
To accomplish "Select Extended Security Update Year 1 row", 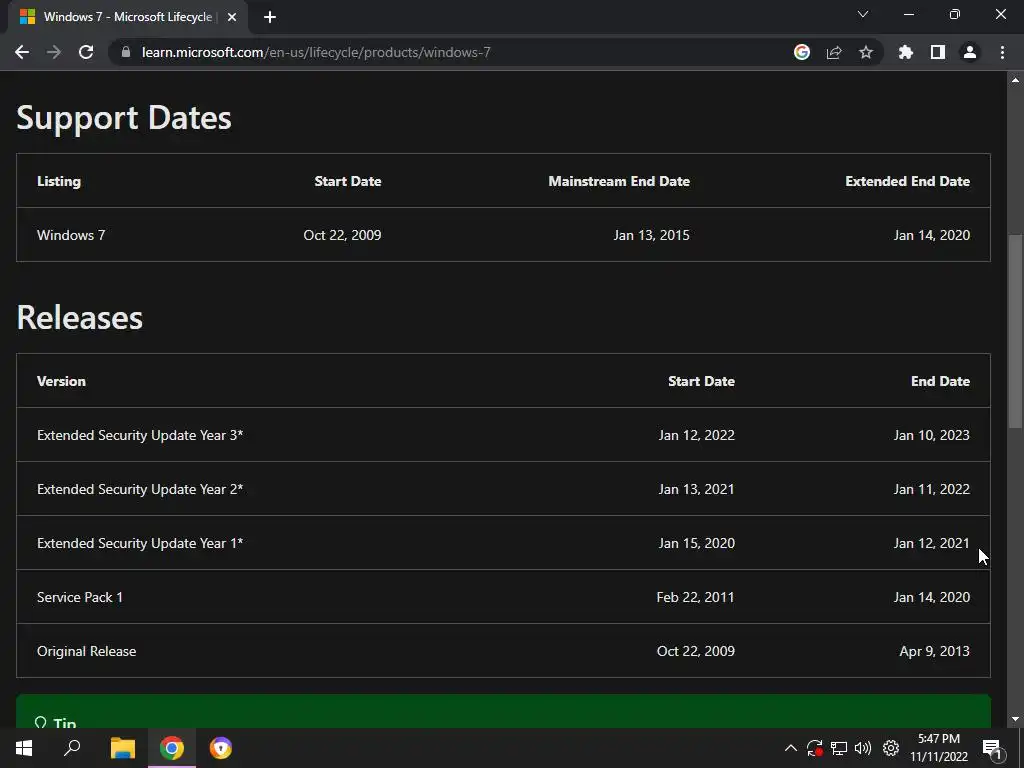I will click(x=503, y=543).
